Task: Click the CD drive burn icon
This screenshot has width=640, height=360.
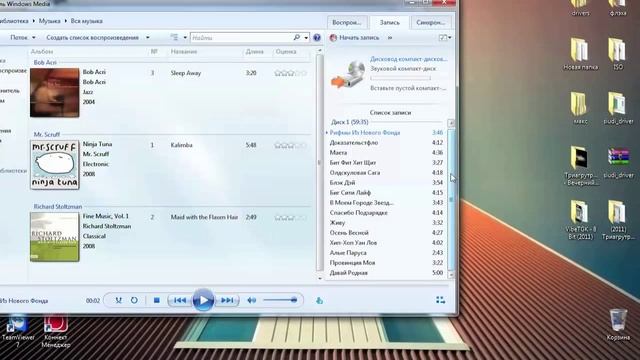Action: [x=348, y=74]
